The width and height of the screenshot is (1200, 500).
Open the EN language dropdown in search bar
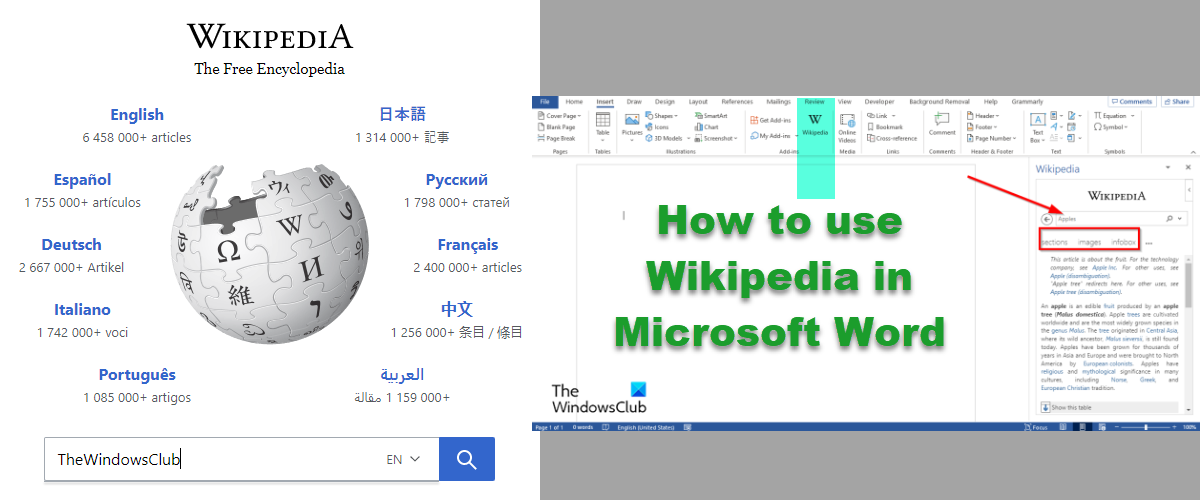tap(404, 459)
